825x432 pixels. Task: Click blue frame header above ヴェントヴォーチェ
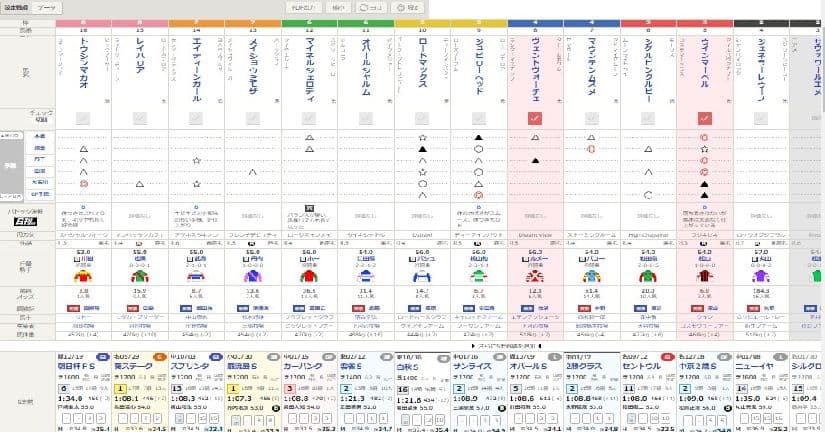click(x=536, y=23)
